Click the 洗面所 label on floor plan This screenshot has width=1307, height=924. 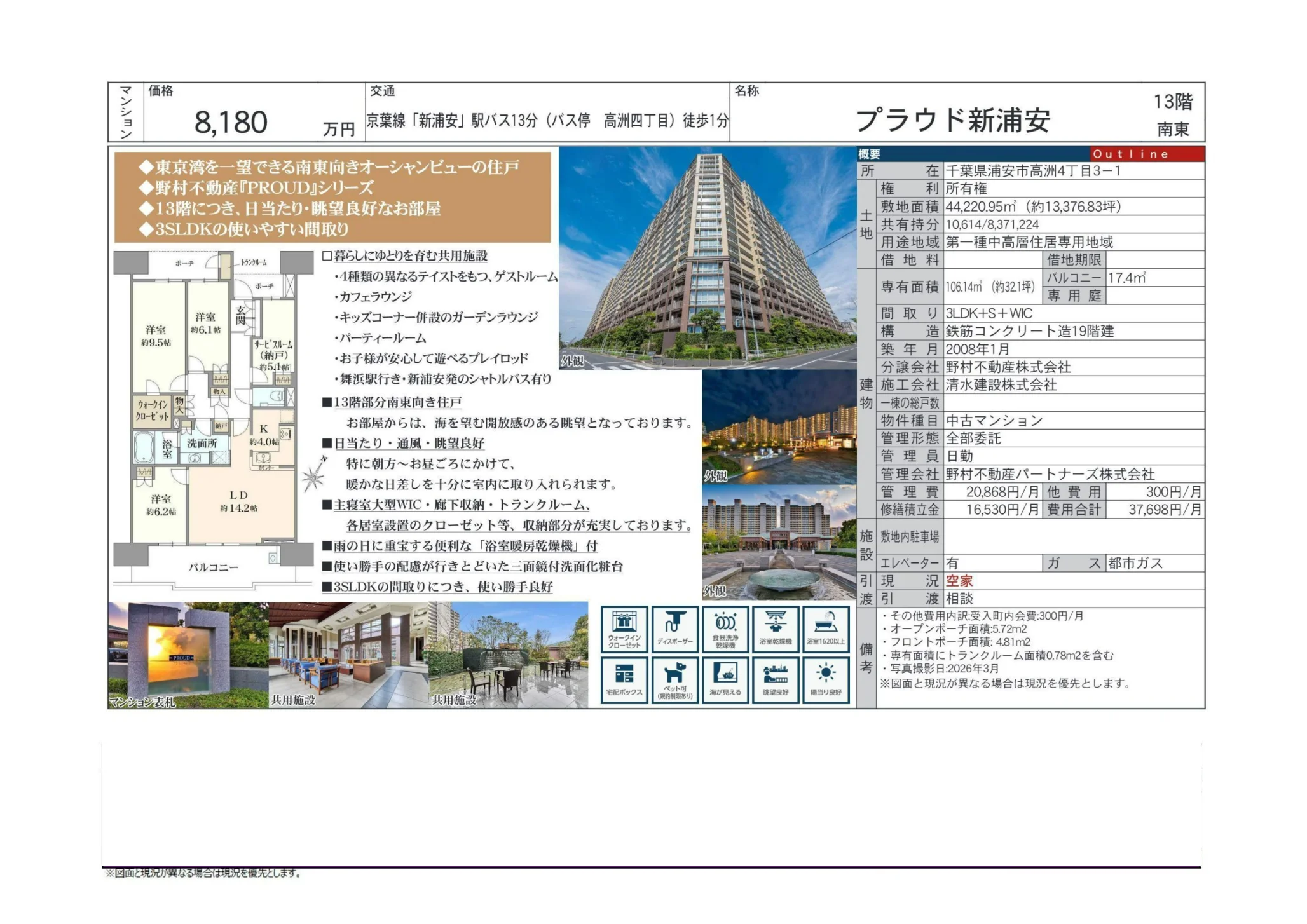[x=202, y=444]
